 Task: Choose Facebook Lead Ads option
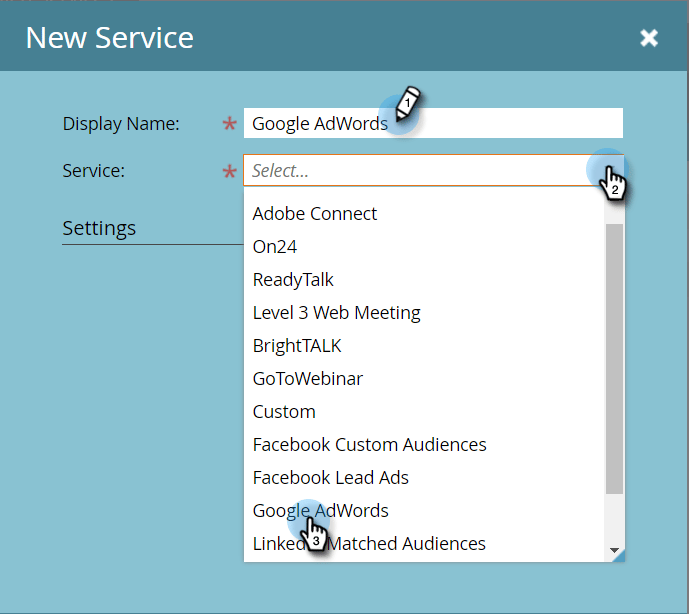coord(424,477)
